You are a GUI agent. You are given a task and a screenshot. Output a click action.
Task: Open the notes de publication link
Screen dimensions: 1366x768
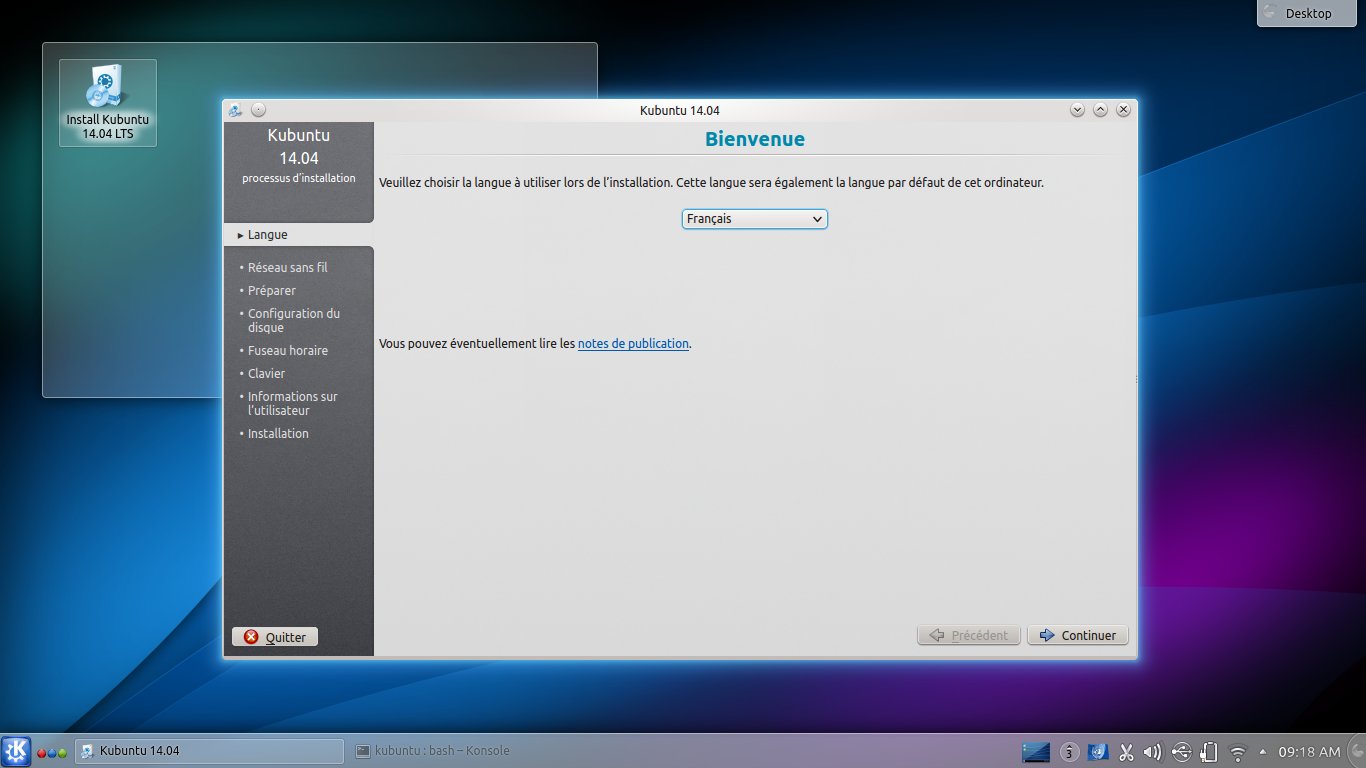pyautogui.click(x=633, y=343)
